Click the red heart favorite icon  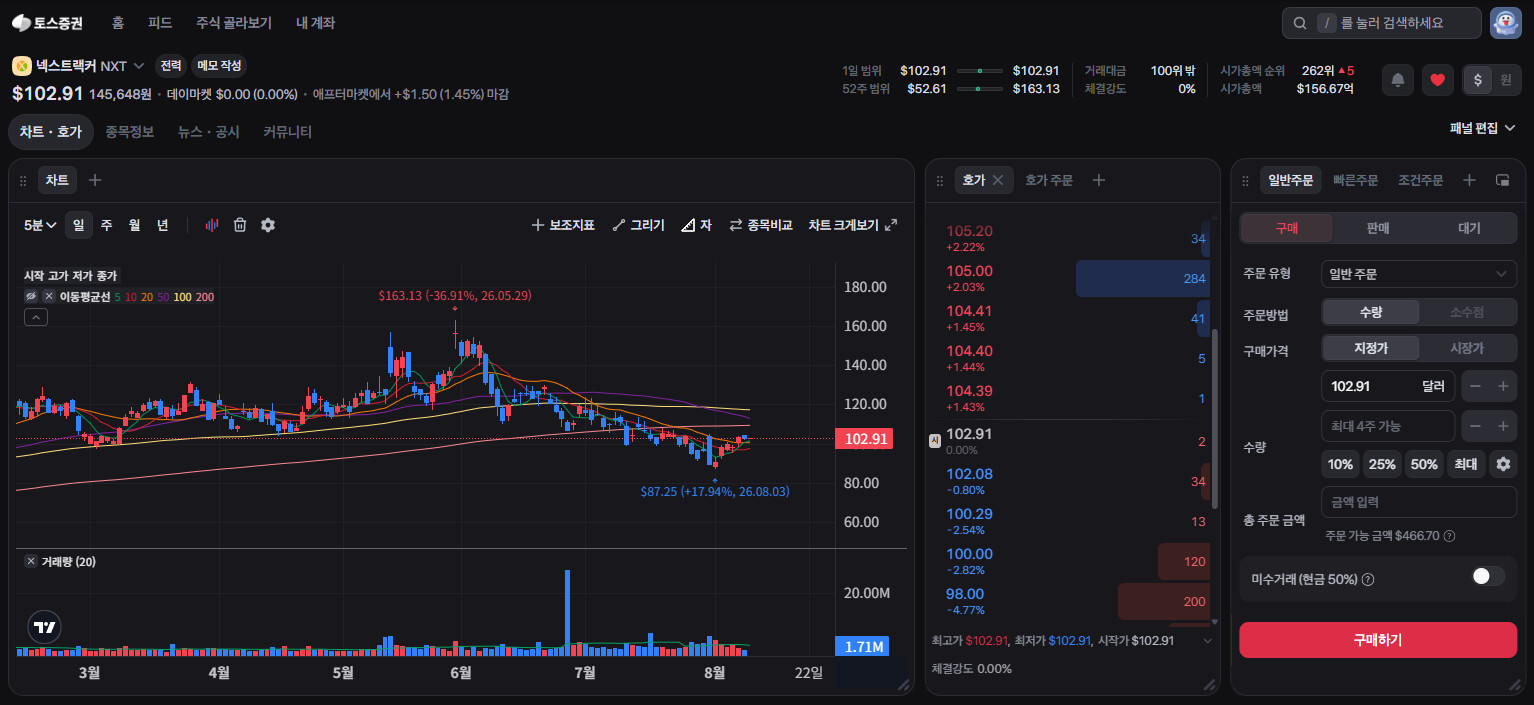pos(1438,80)
